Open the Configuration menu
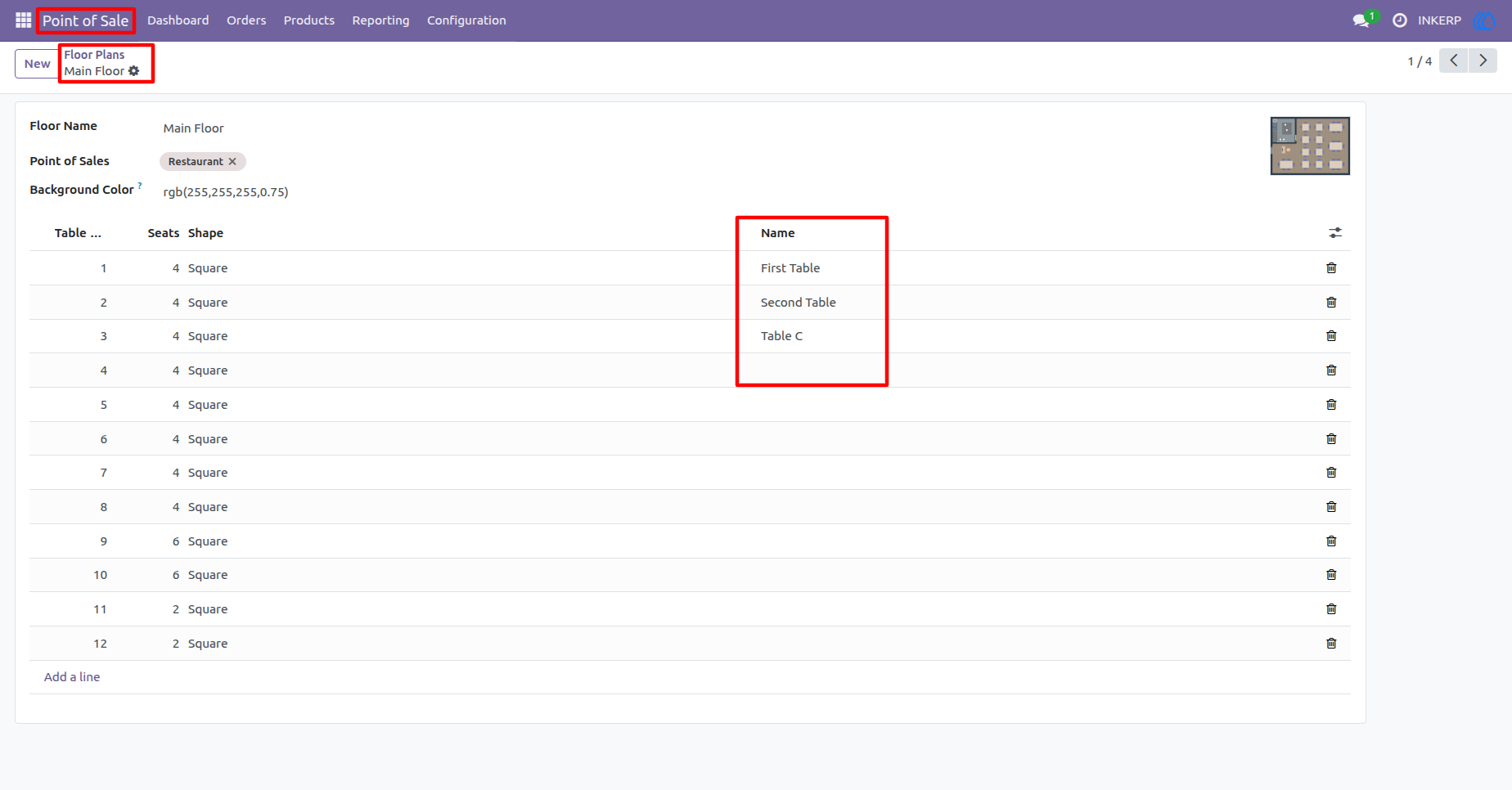Viewport: 1512px width, 790px height. [466, 20]
